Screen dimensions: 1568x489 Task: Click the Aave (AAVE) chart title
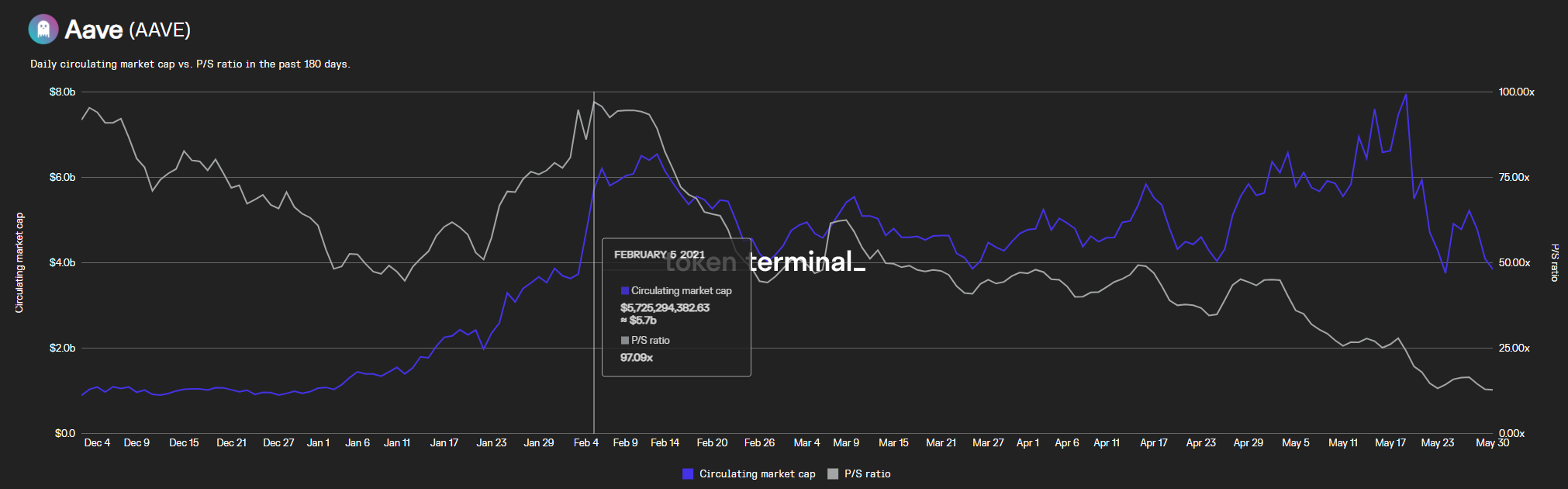tap(128, 29)
